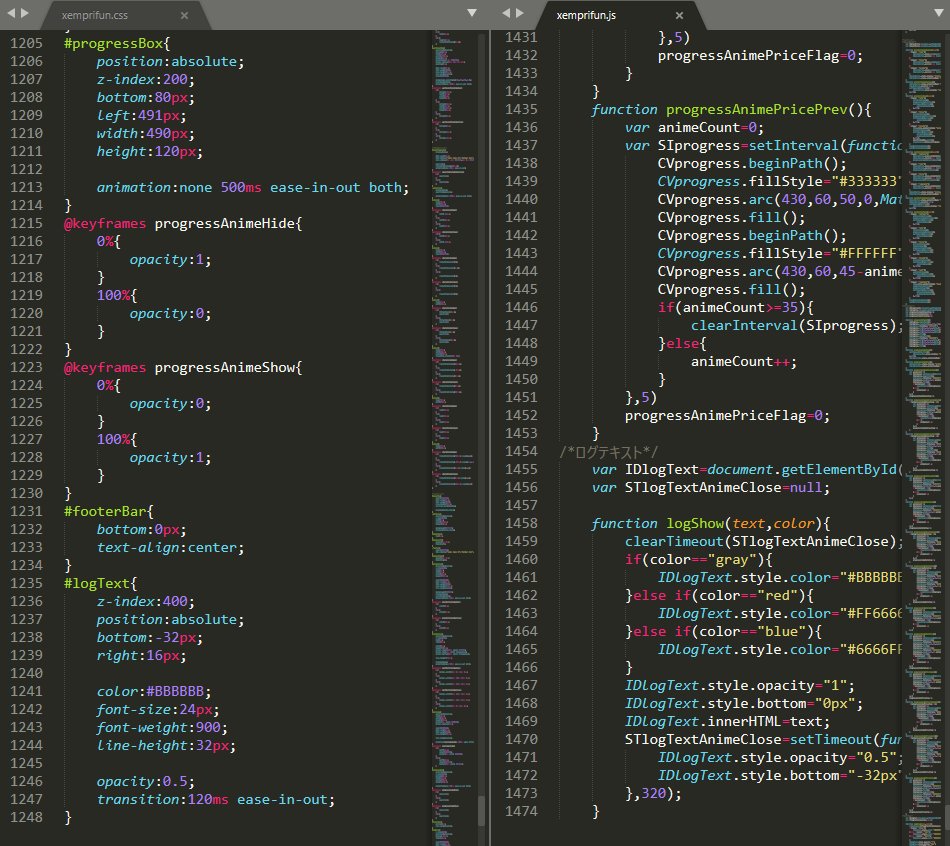This screenshot has height=846, width=950.
Task: Go to next tab in left pane
Action: click(x=25, y=13)
